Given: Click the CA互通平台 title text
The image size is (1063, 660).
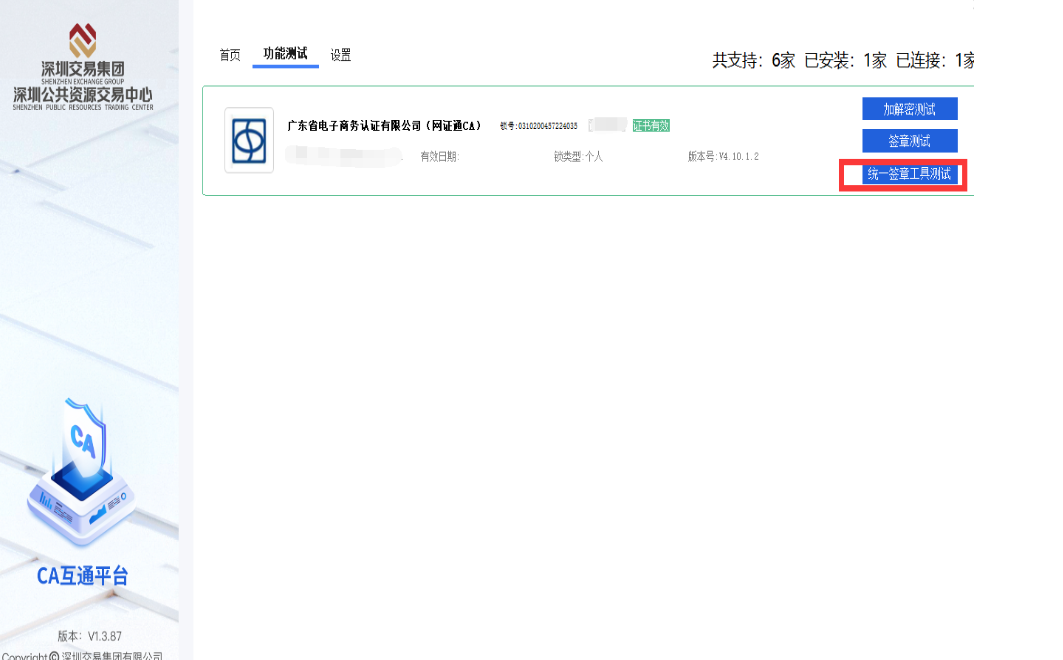Looking at the screenshot, I should [x=82, y=576].
